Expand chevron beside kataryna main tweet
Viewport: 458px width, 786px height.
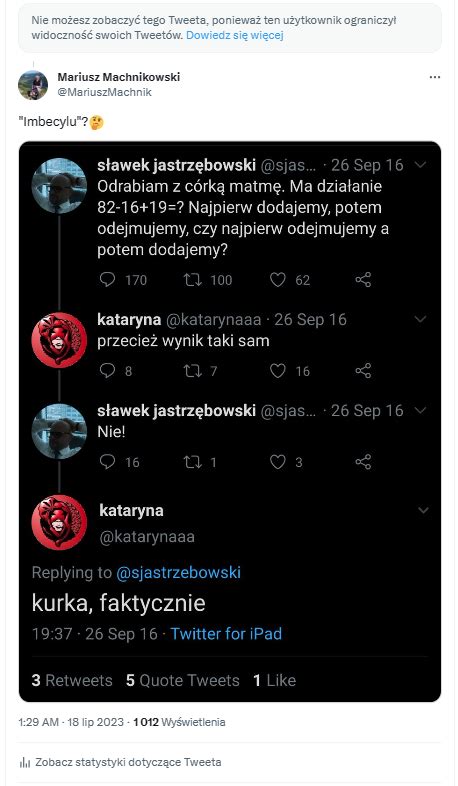(423, 510)
